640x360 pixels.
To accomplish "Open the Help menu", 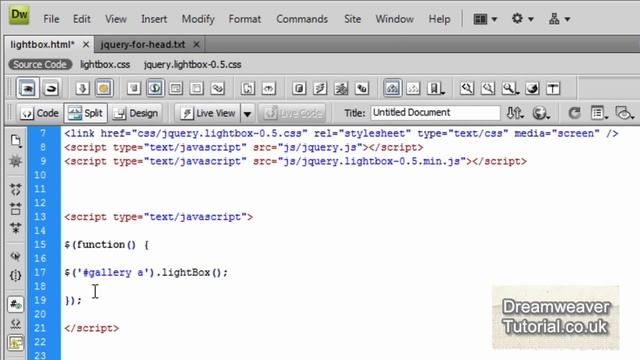I will coord(439,19).
